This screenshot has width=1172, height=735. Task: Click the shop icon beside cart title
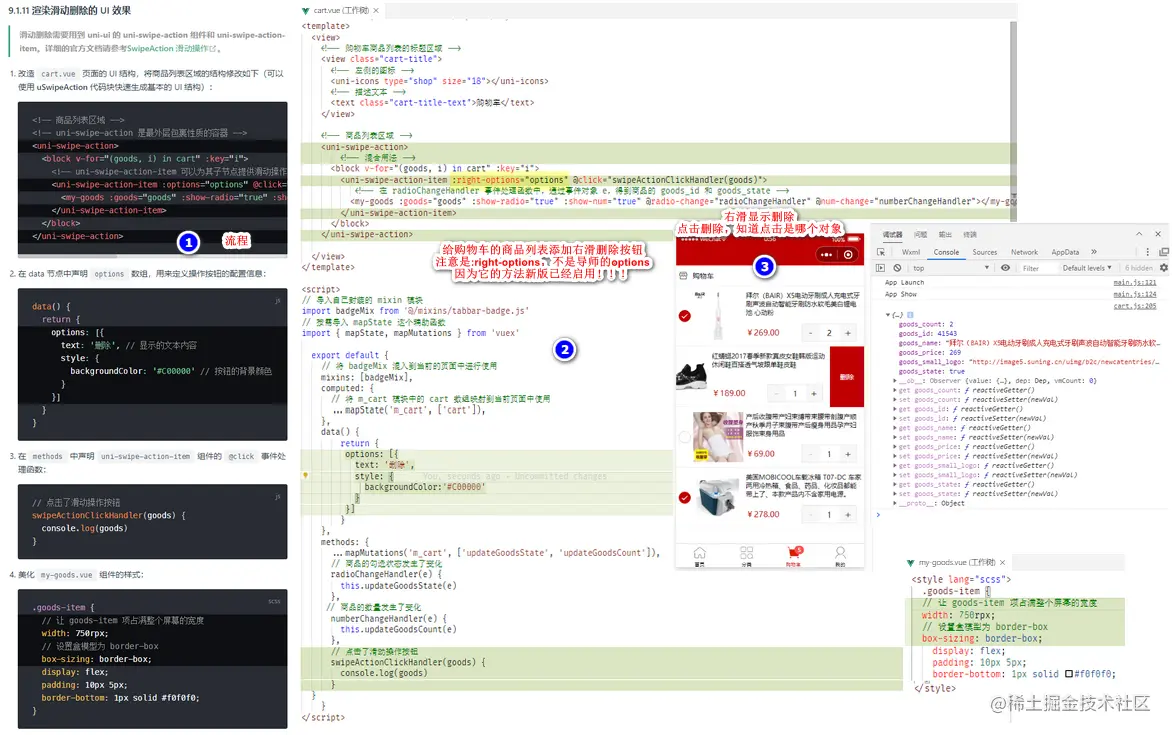point(683,276)
